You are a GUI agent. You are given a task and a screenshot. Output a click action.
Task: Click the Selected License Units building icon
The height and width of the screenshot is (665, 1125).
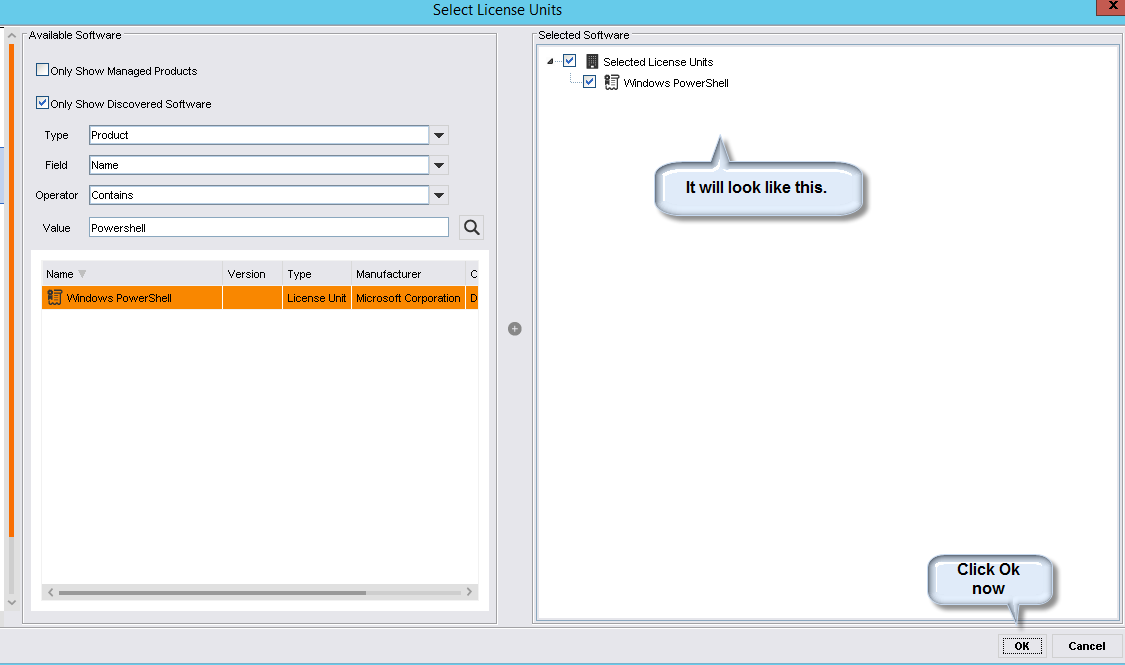coord(592,62)
